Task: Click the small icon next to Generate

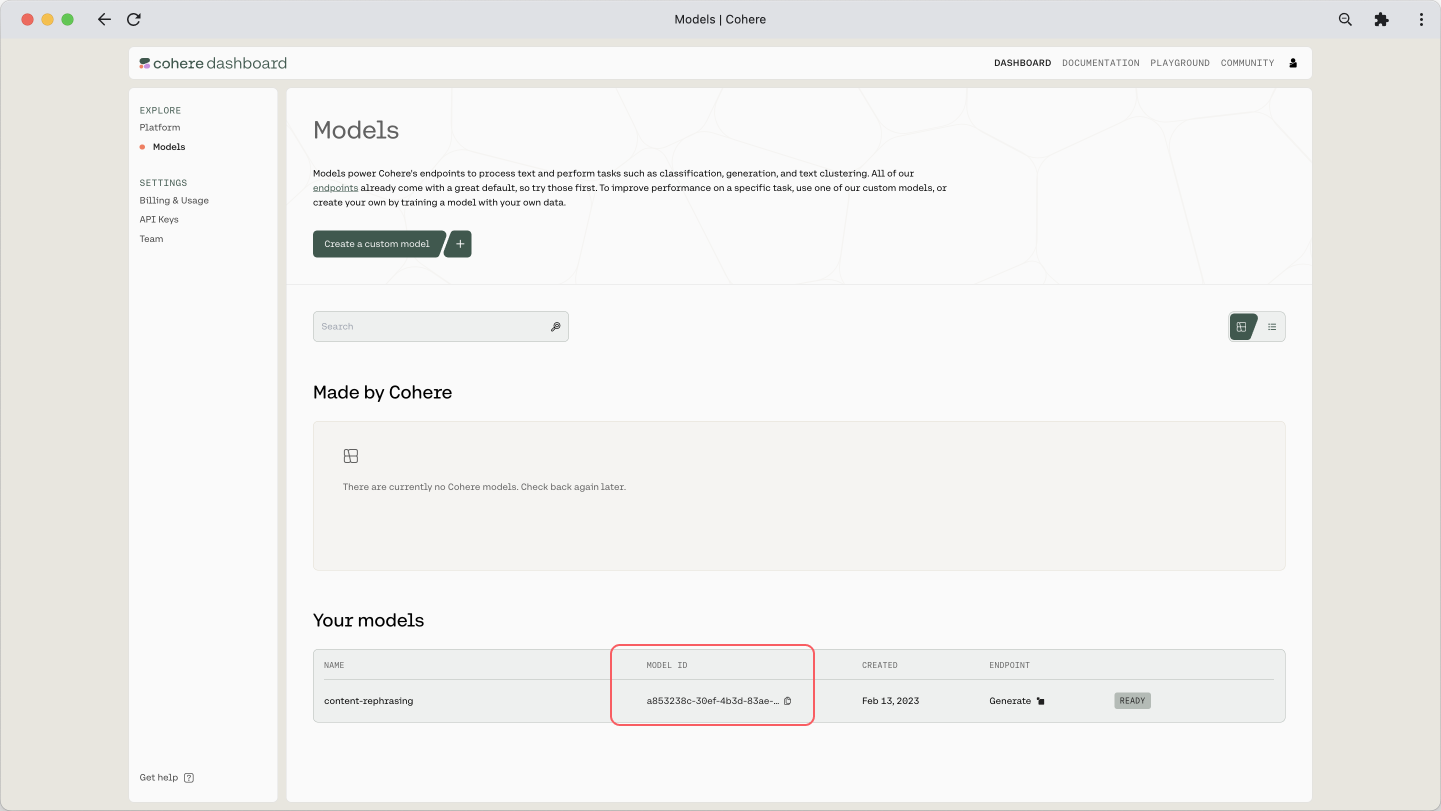Action: tap(1041, 701)
